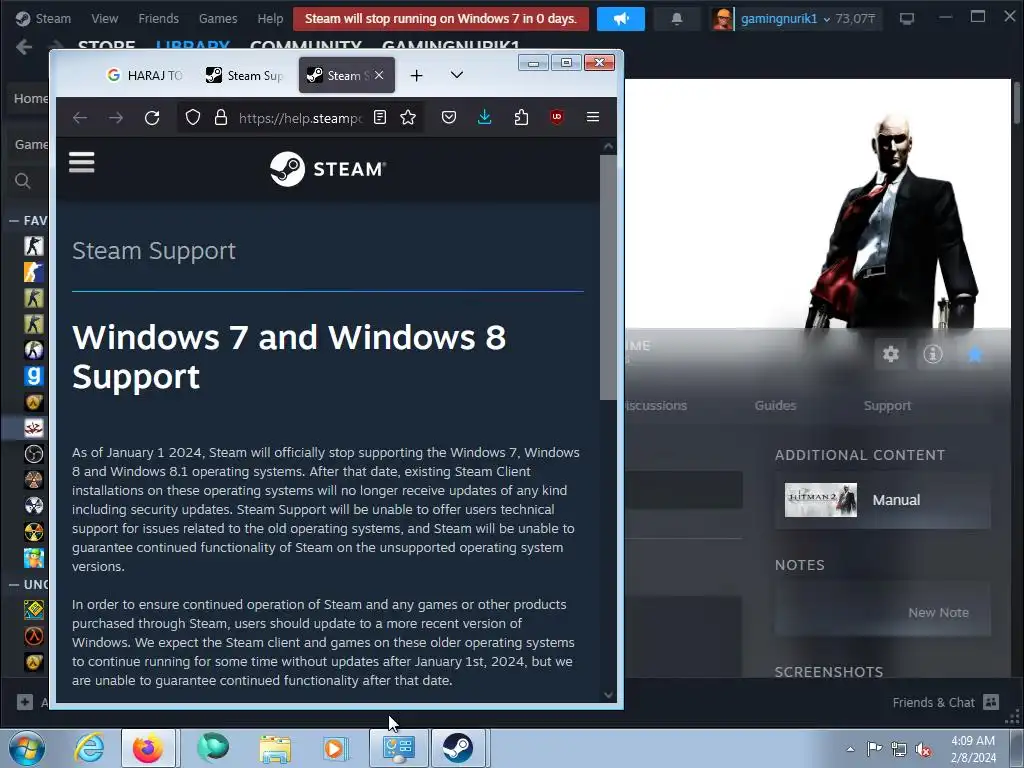Image resolution: width=1024 pixels, height=768 pixels.
Task: Click the Firefox forward arrow
Action: point(116,118)
